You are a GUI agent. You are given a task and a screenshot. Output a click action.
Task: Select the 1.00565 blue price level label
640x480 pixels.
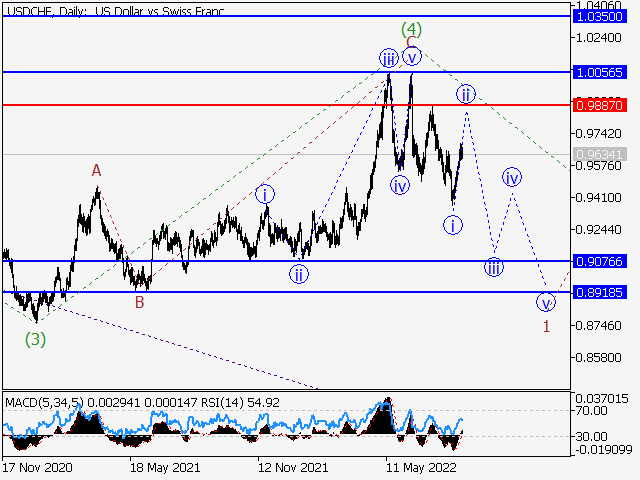(x=599, y=73)
